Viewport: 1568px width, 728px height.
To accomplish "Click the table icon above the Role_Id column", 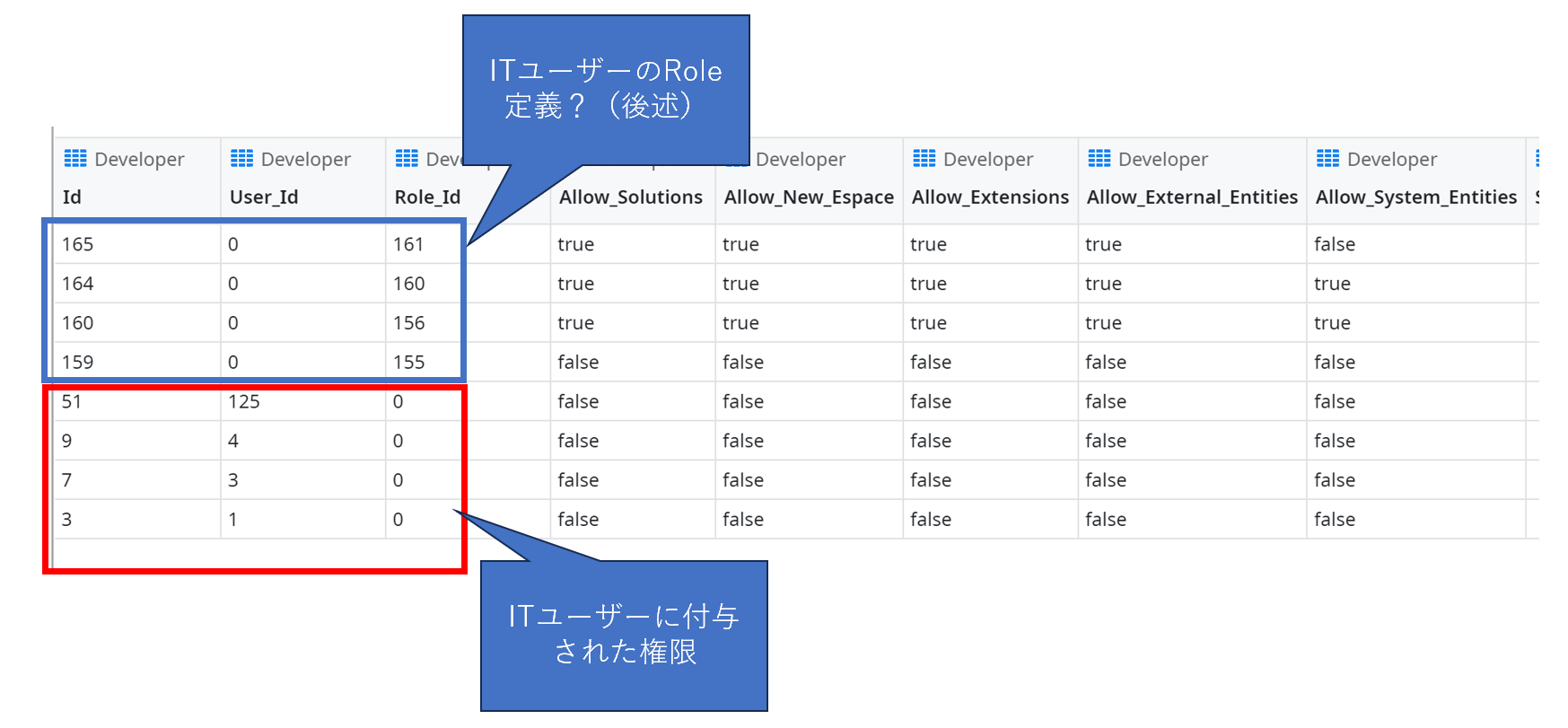I will pyautogui.click(x=407, y=159).
